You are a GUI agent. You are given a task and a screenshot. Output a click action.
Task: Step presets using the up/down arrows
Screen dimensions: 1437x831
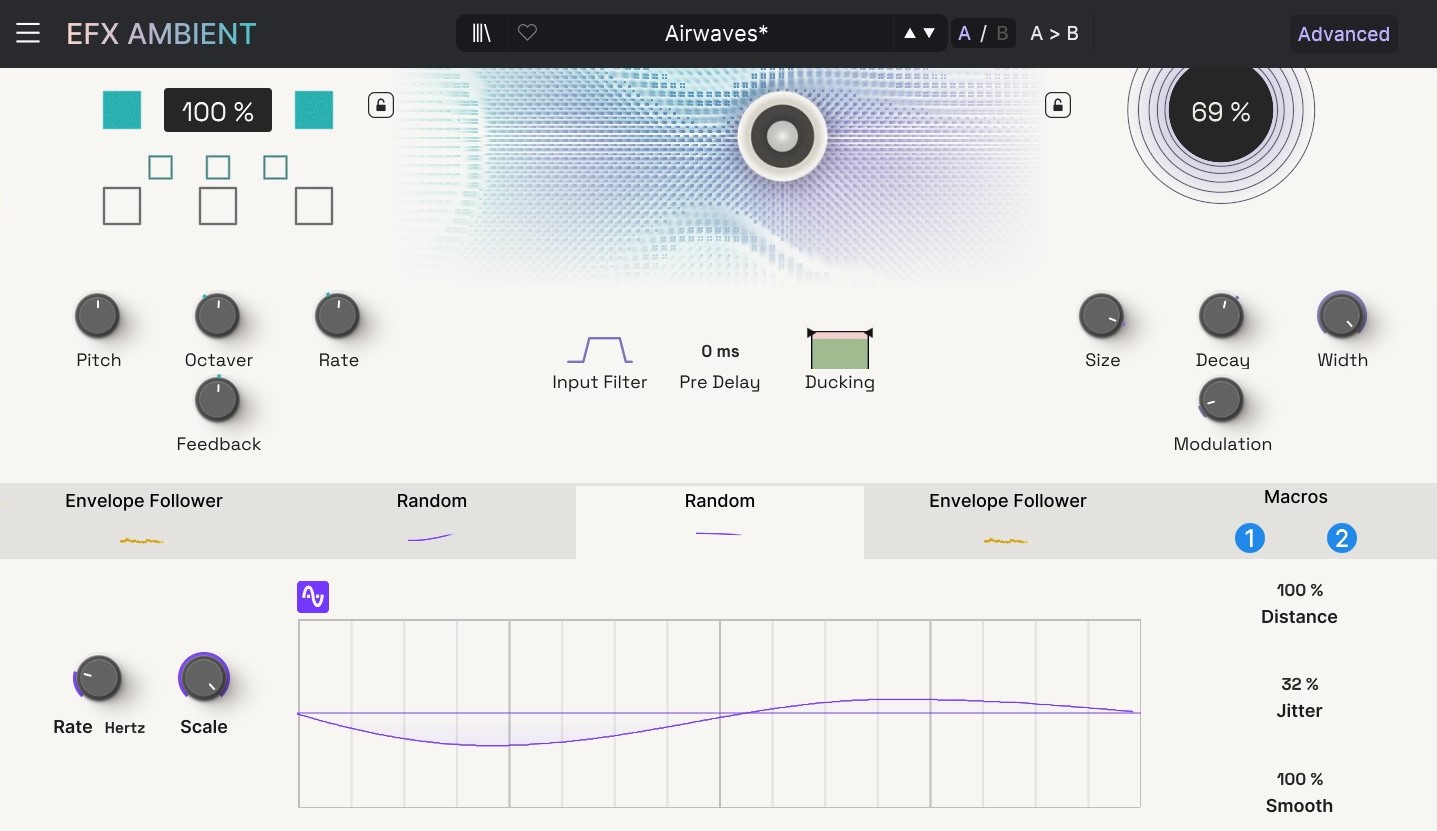919,33
